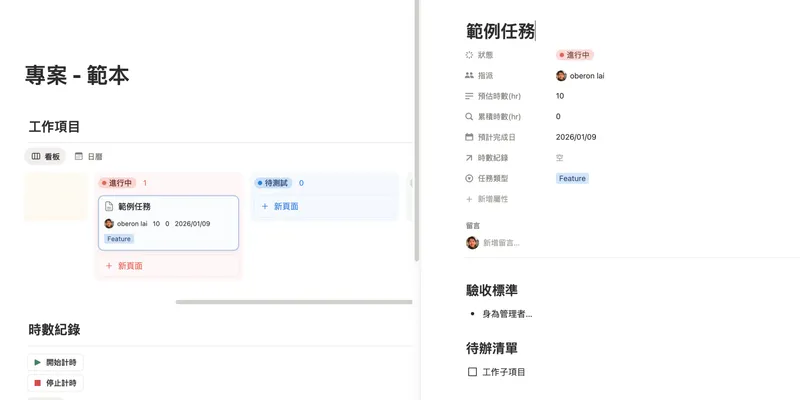This screenshot has height=400, width=800.
Task: Click the count 1 beside 進行中 column
Action: [x=145, y=183]
